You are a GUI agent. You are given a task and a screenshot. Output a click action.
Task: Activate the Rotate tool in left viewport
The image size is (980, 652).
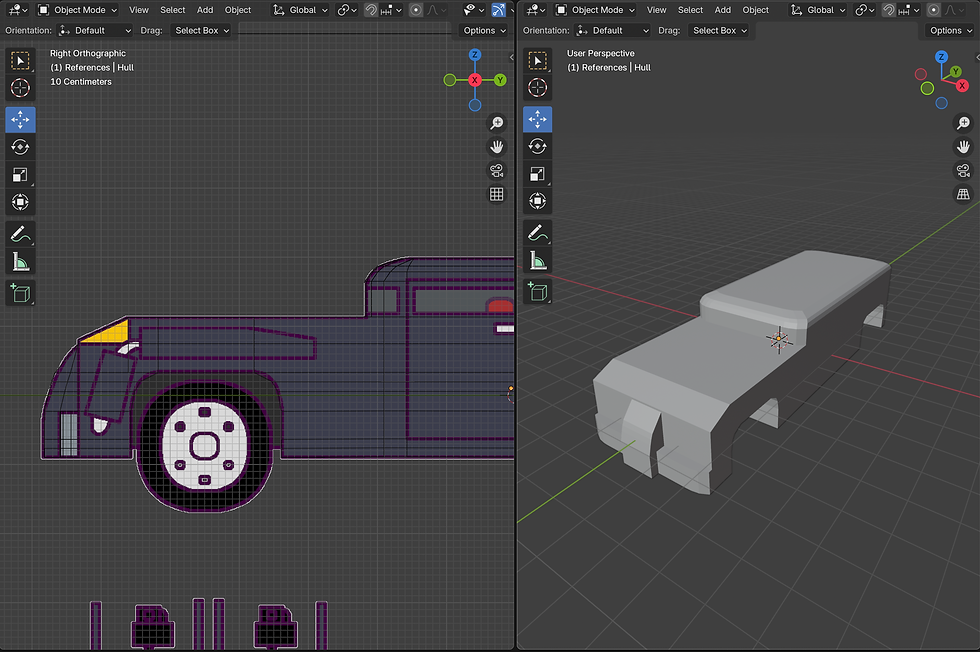(20, 147)
